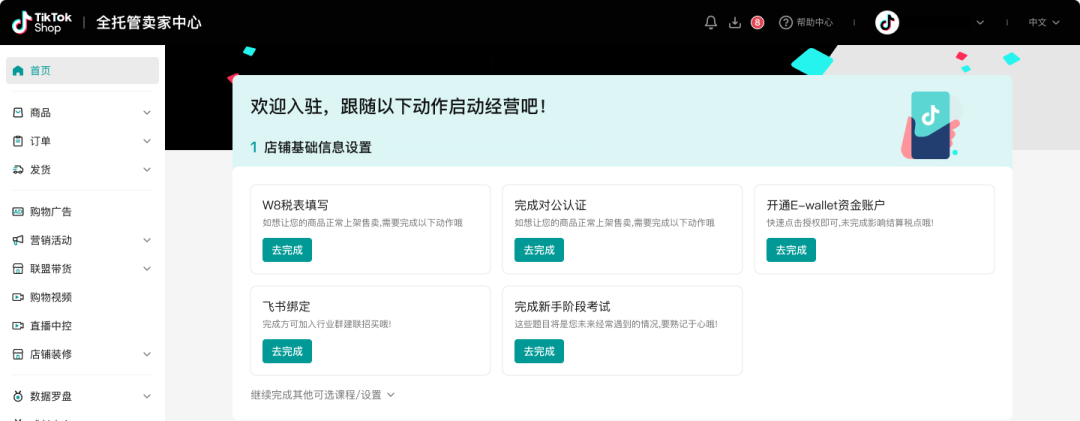
Task: Click the 直播中控 sidebar icon
Action: [18, 326]
